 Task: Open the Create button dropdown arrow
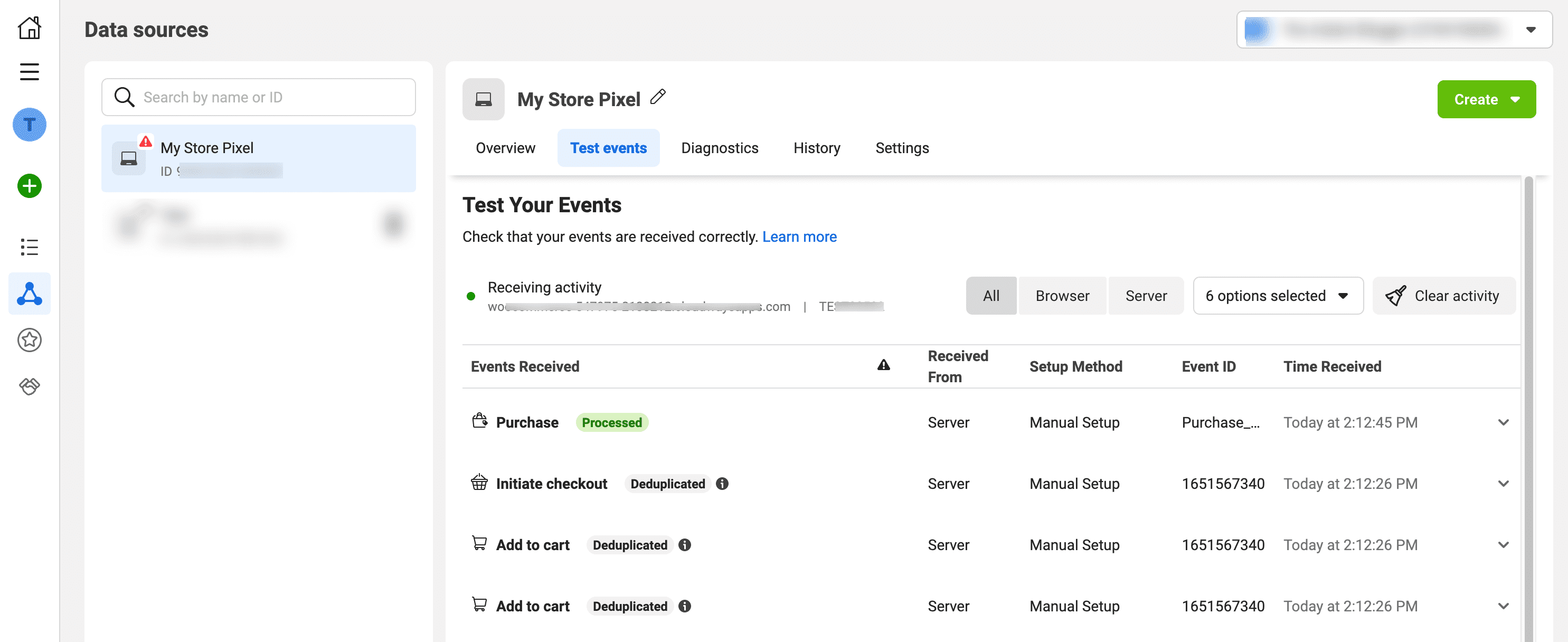(x=1515, y=99)
